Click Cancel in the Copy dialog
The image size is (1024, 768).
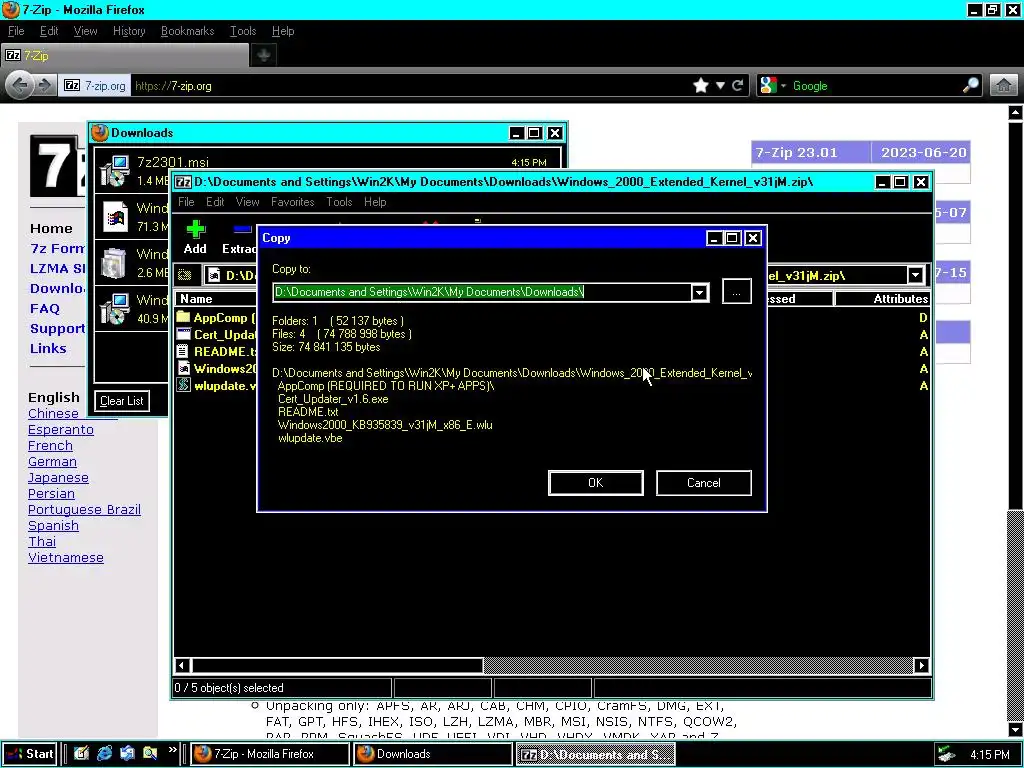click(703, 483)
